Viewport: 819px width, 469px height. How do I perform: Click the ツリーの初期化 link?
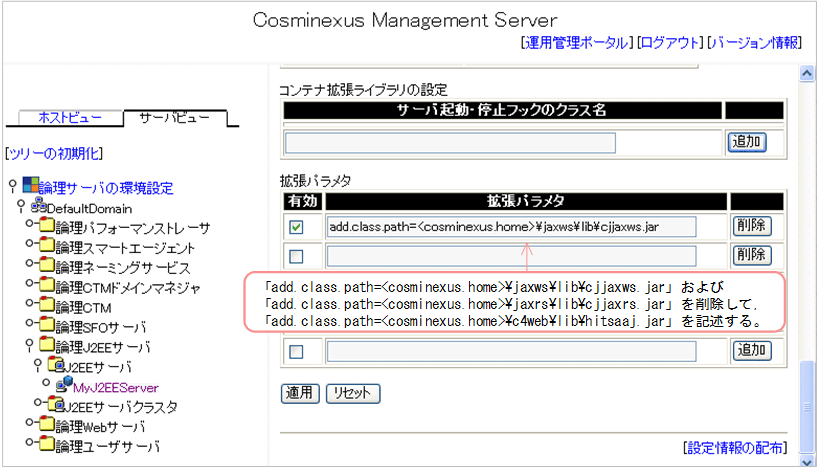54,154
